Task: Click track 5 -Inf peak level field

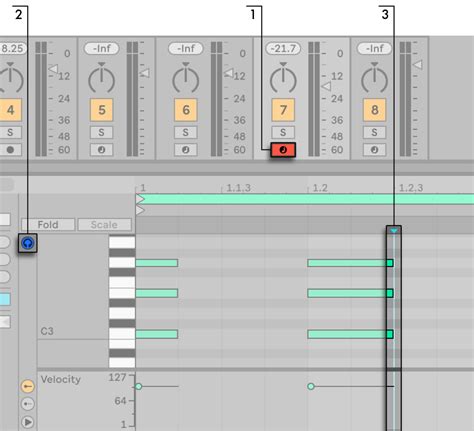Action: pos(102,49)
